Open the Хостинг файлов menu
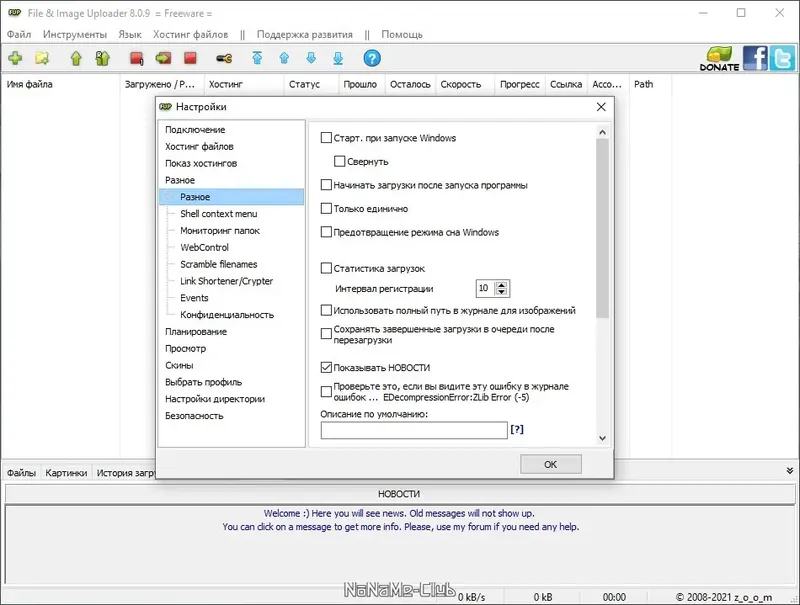800x605 pixels. click(190, 34)
